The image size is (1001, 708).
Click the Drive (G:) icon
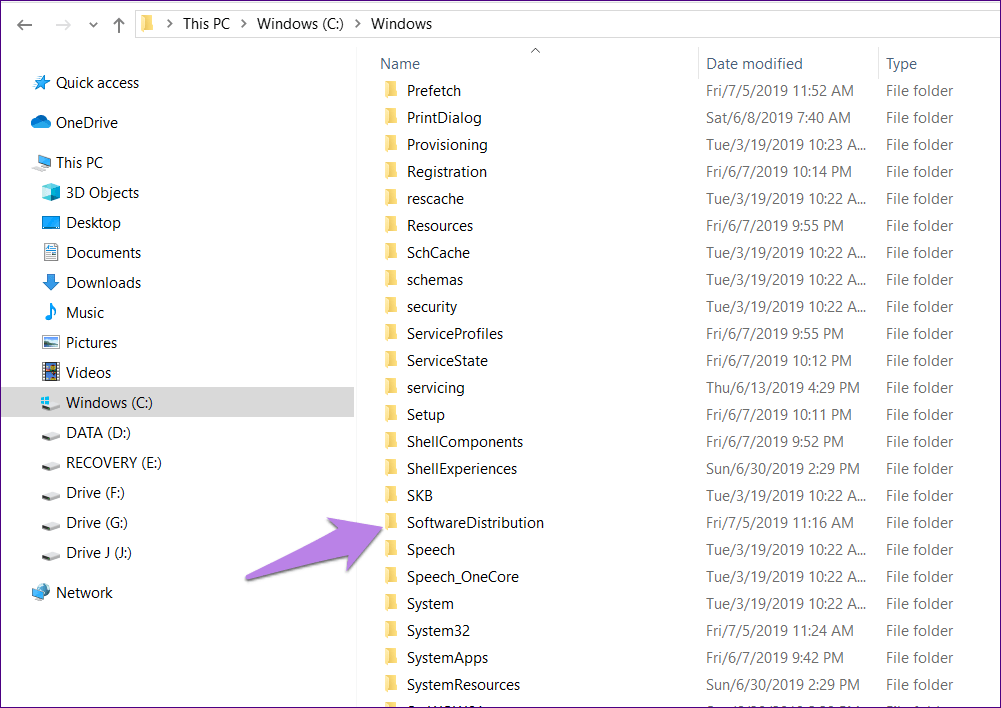(50, 525)
